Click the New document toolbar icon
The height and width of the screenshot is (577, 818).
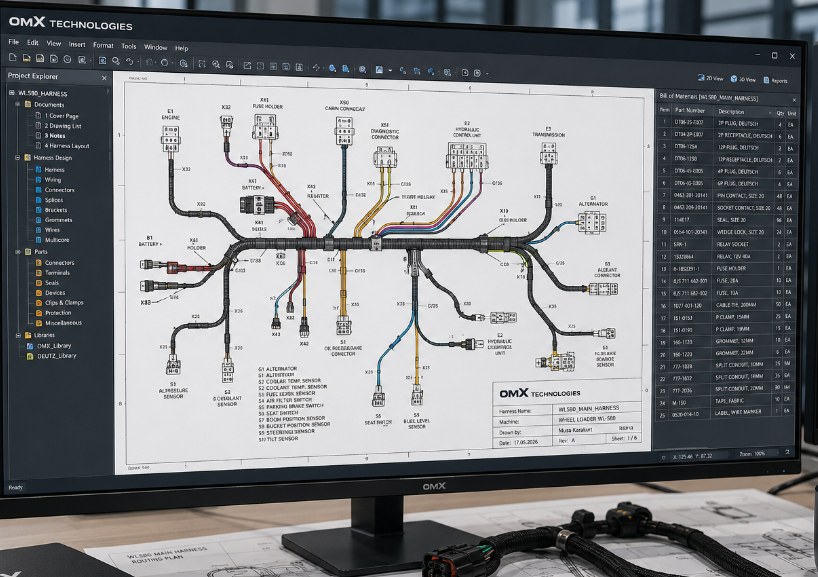pos(13,58)
